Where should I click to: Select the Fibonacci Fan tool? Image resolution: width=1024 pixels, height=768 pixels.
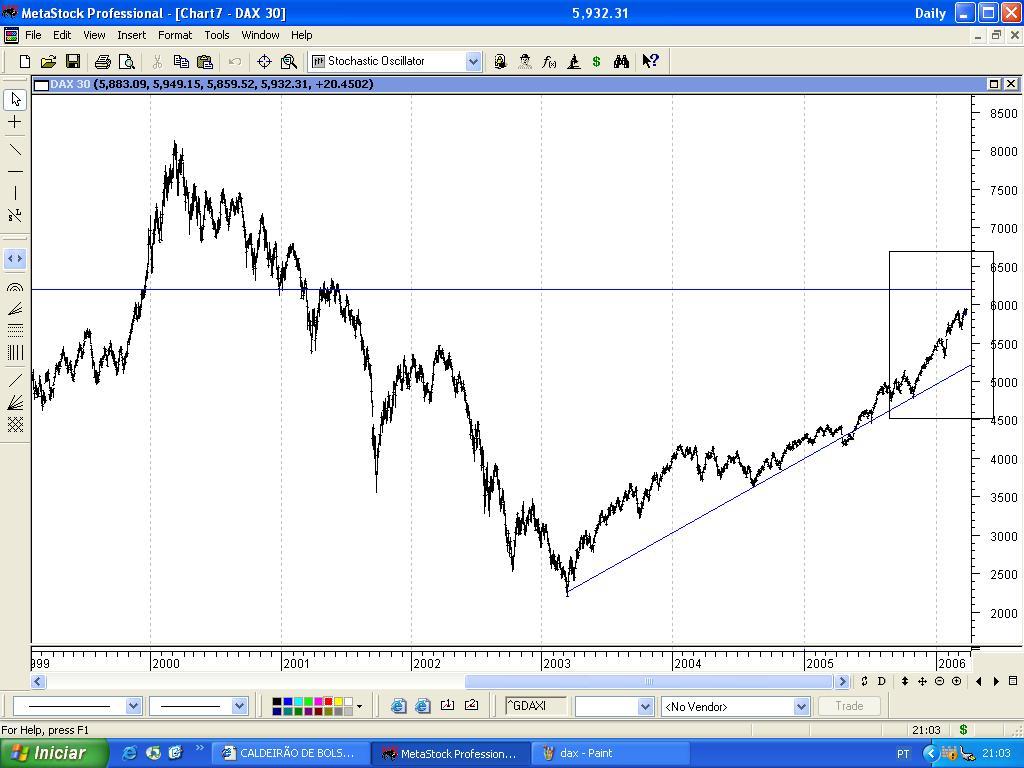point(15,308)
